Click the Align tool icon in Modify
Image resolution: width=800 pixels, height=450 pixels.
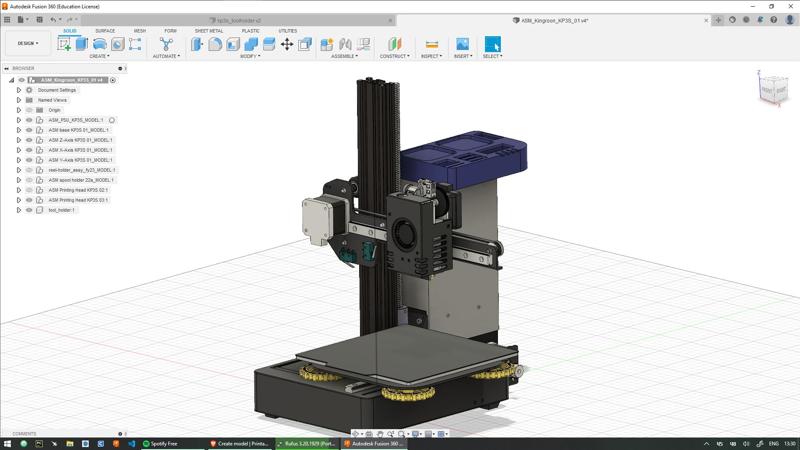coord(305,44)
